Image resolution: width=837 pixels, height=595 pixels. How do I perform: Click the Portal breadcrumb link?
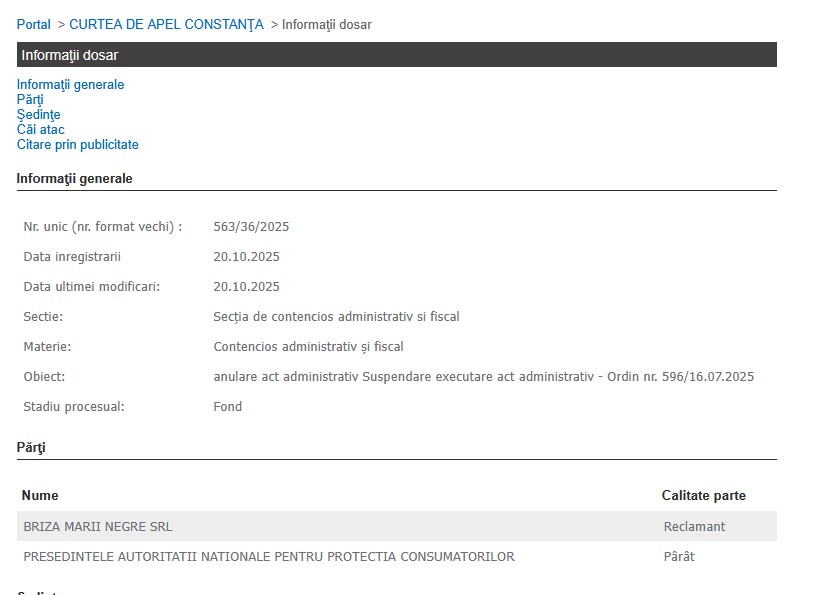coord(33,24)
